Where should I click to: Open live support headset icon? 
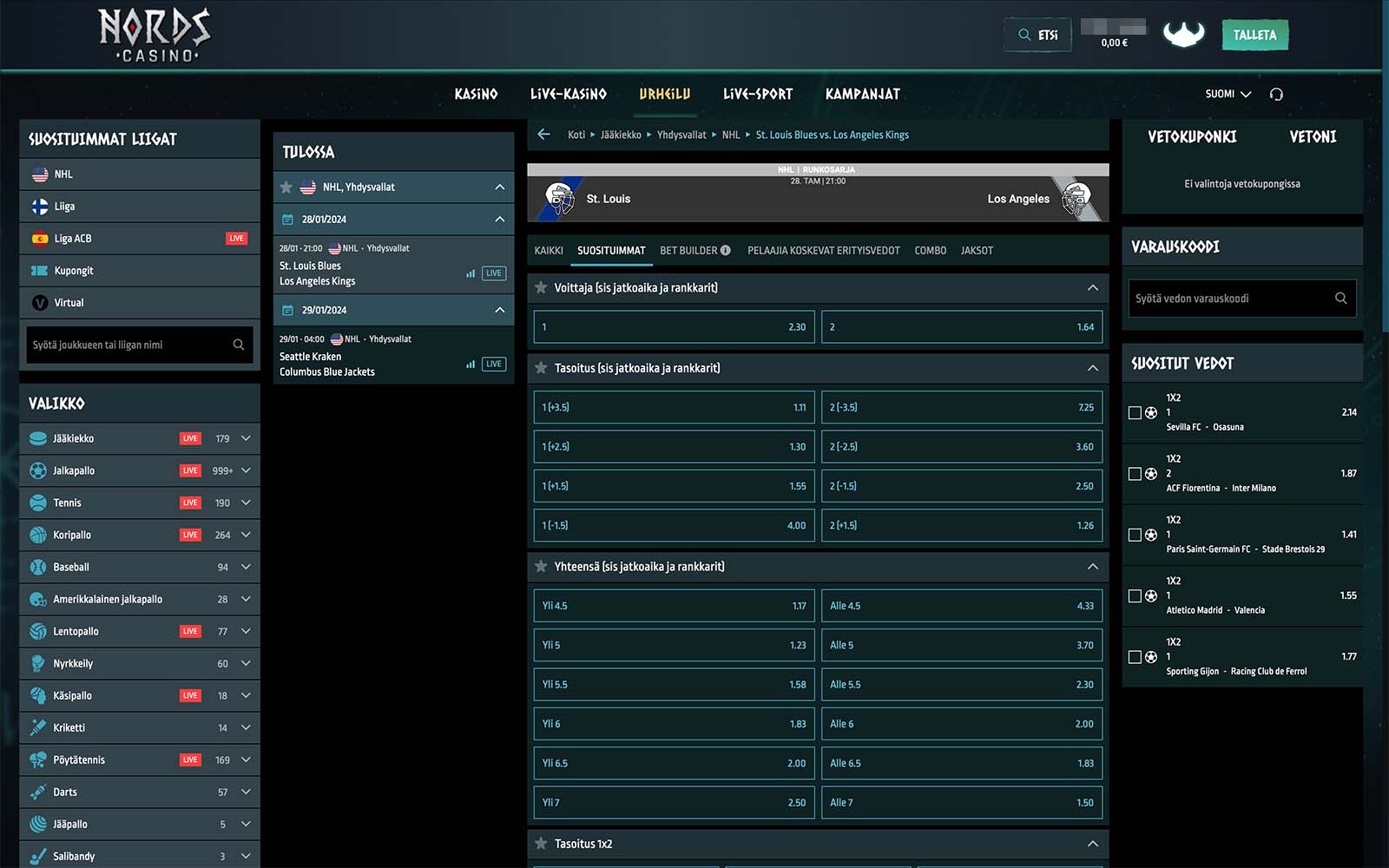pos(1276,94)
